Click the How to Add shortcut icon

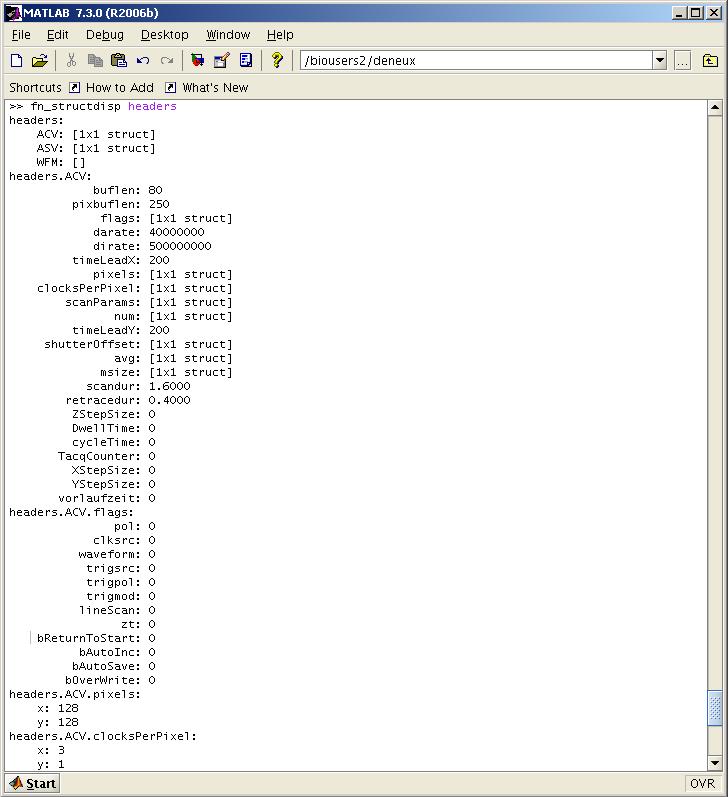(74, 87)
